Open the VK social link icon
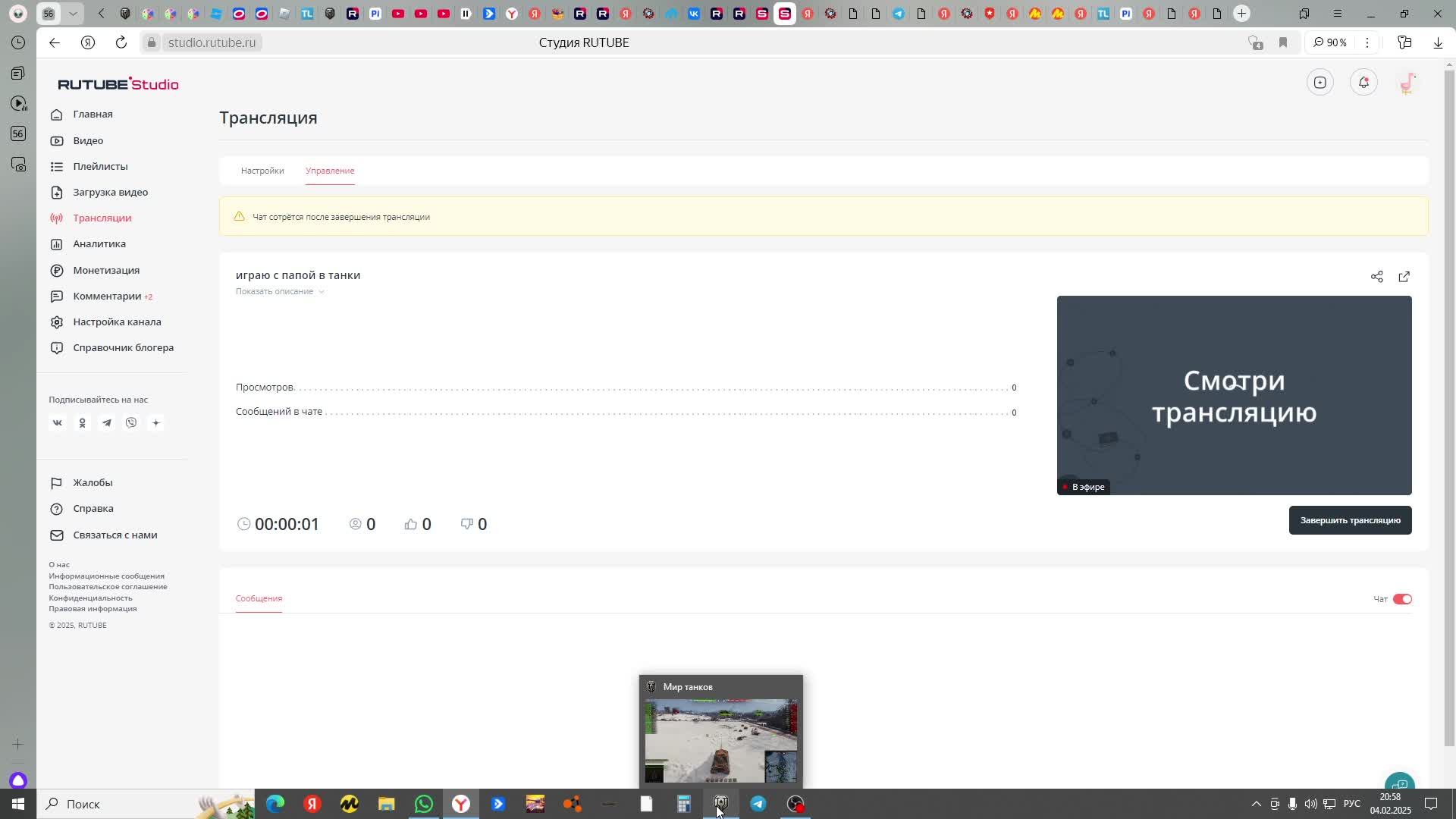 pos(58,423)
